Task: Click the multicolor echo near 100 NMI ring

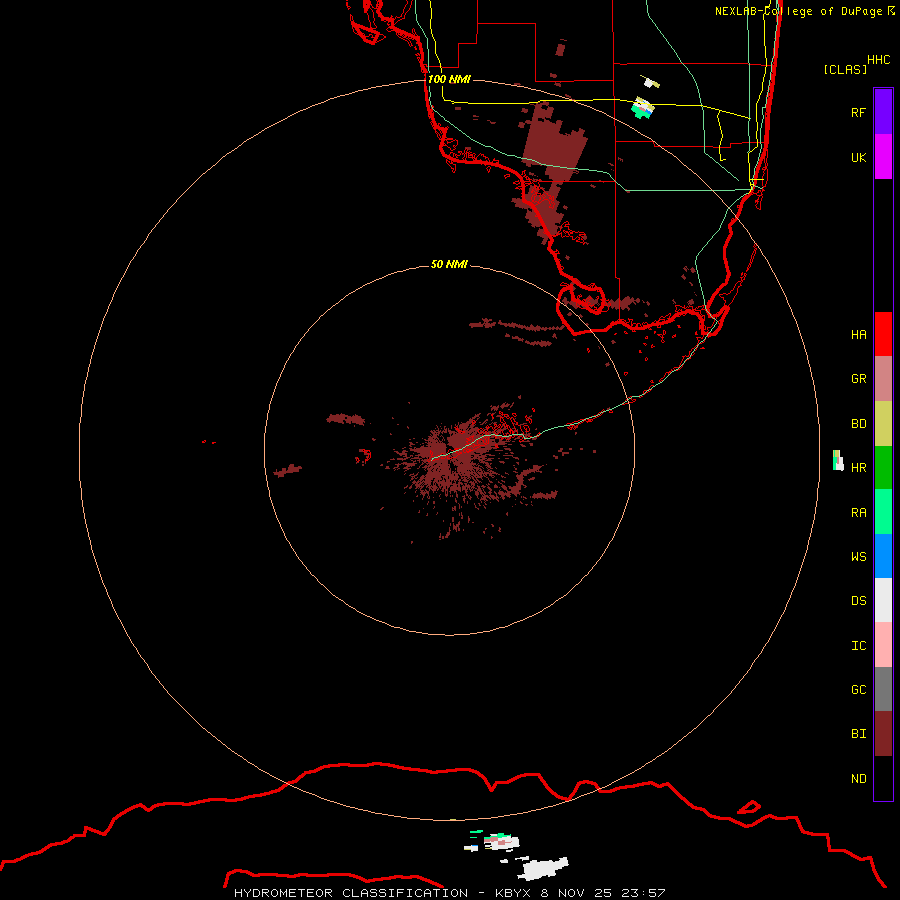Action: click(x=642, y=108)
